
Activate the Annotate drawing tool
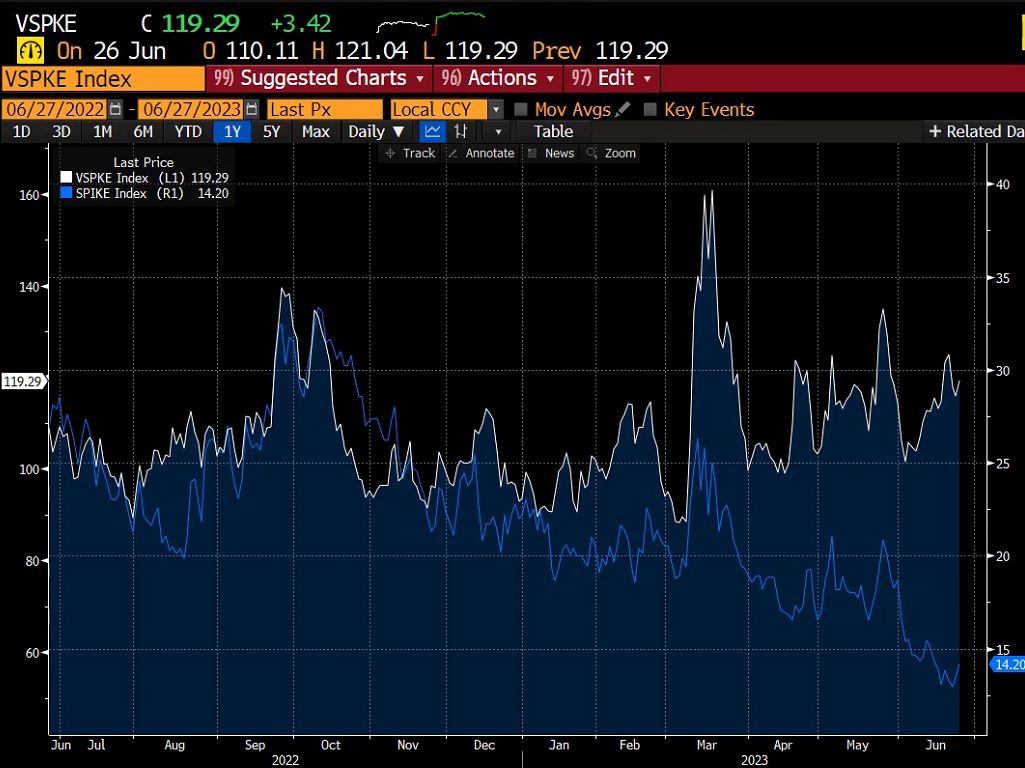point(481,153)
